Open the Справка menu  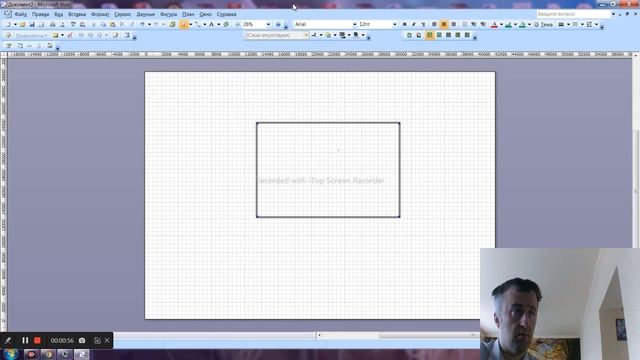226,14
